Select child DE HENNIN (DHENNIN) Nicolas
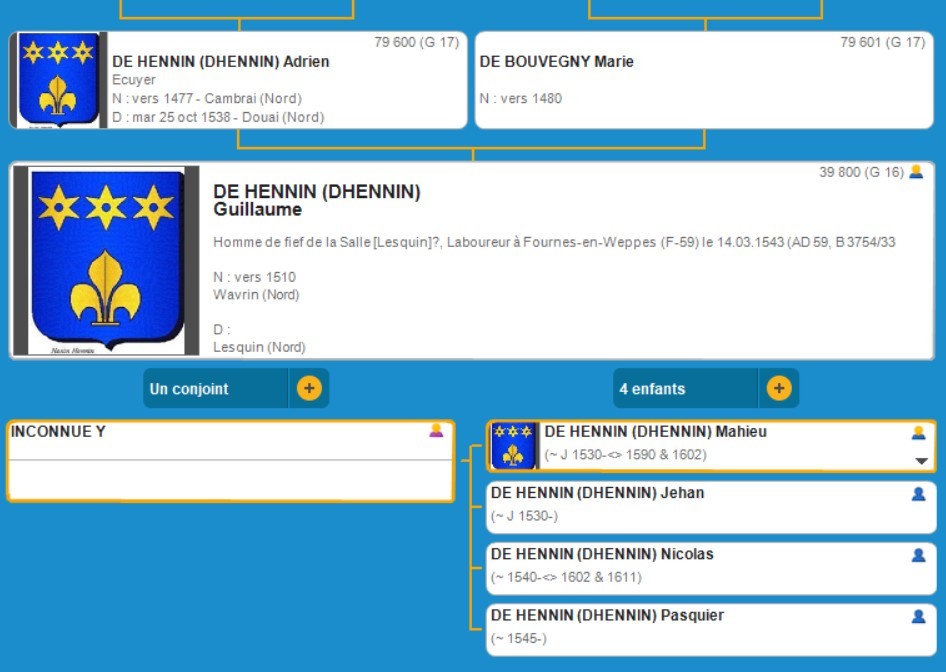 point(602,554)
